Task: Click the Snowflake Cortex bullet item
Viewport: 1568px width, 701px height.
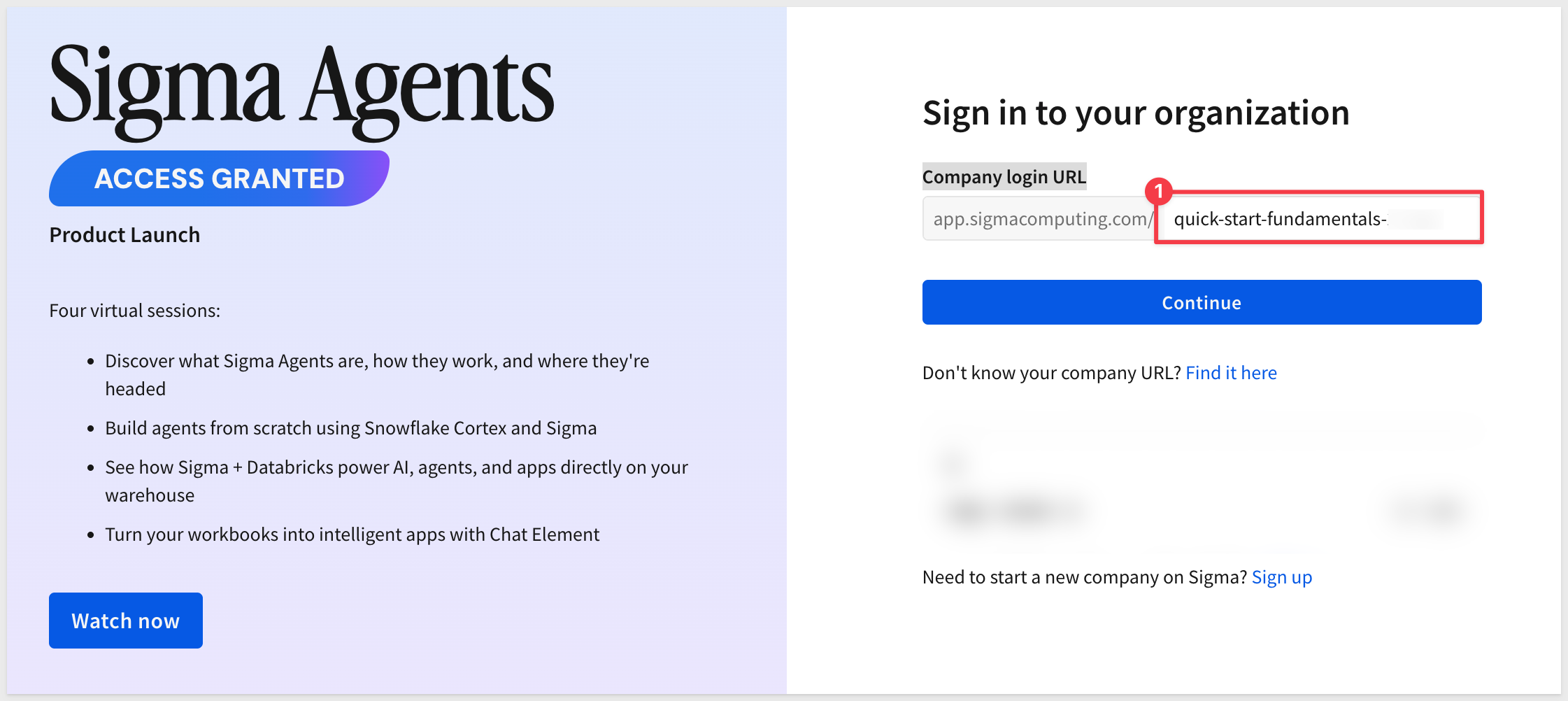Action: pyautogui.click(x=350, y=428)
